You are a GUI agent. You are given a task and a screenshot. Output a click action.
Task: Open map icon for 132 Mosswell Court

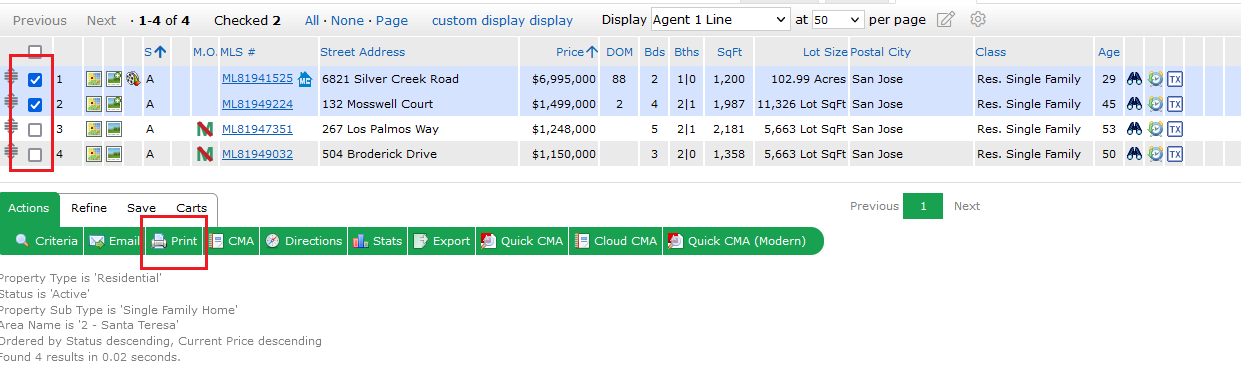coord(93,104)
